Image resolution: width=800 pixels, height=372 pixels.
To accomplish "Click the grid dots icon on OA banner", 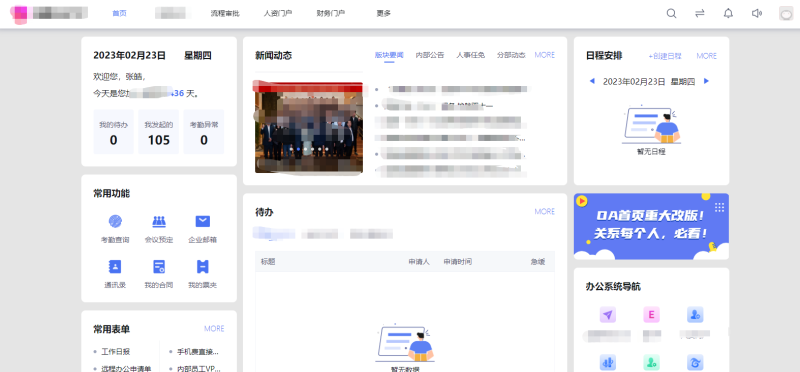I will 719,207.
